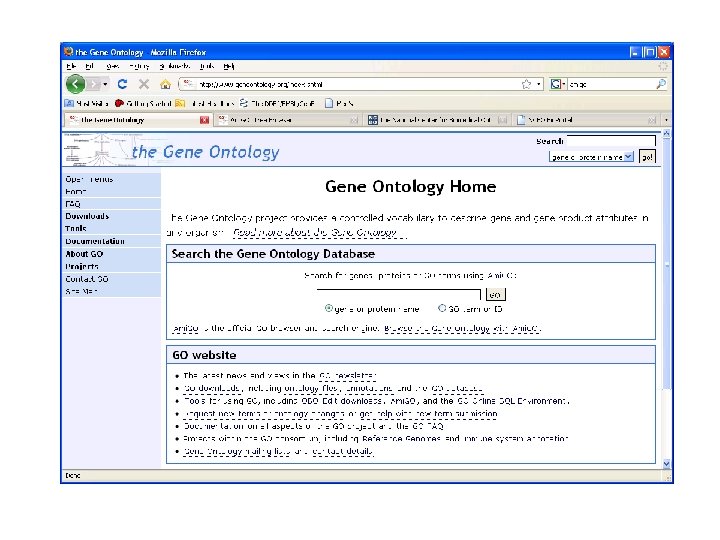
Task: Click the Firefox icon in title bar
Action: (69, 51)
